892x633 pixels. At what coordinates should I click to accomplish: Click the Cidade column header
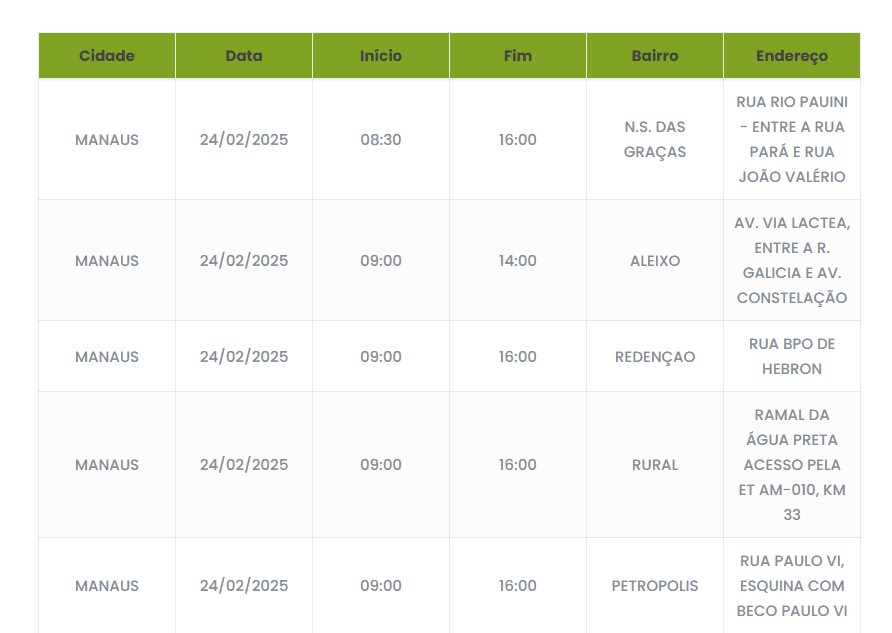(x=107, y=56)
